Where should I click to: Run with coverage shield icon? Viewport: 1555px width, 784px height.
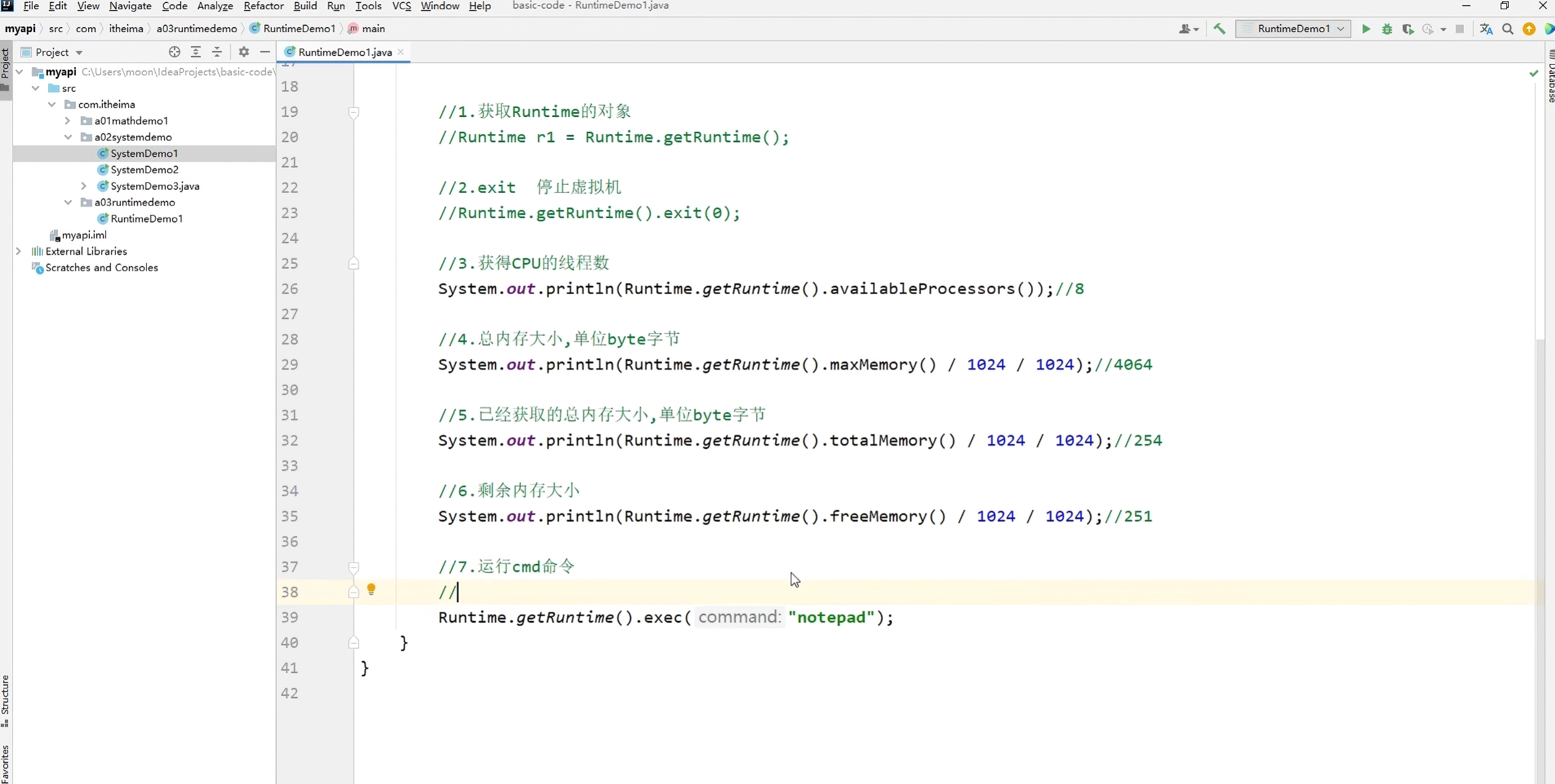(1407, 29)
